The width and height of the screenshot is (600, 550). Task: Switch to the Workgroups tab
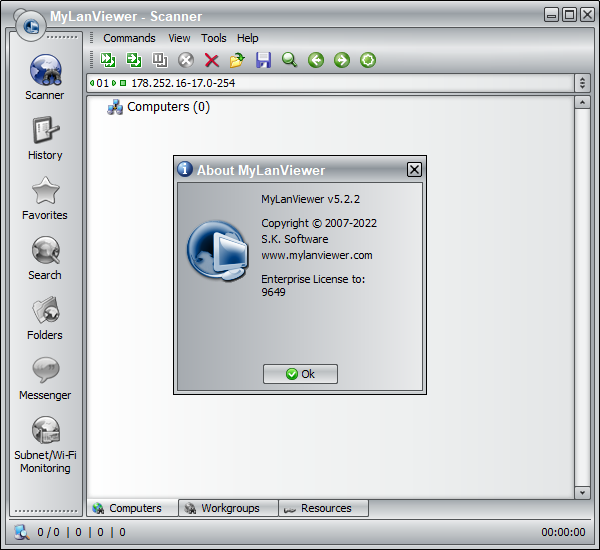[x=228, y=508]
